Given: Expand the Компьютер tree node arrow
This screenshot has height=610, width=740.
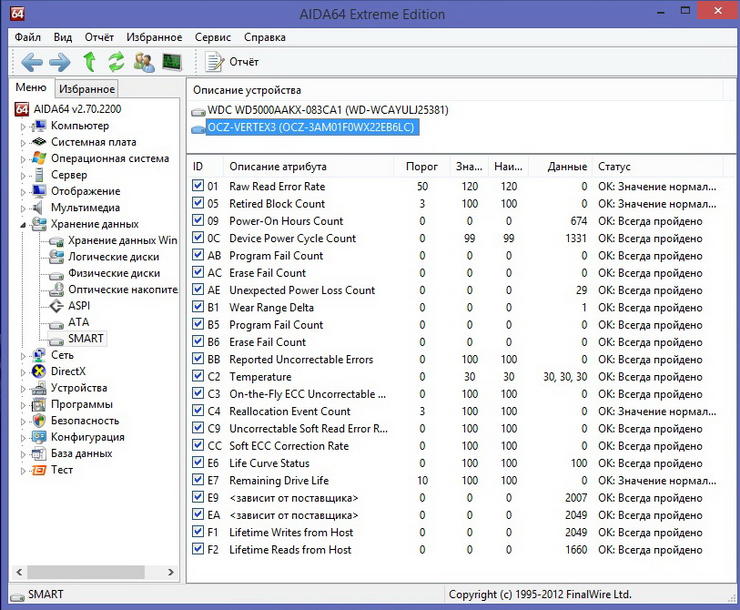Looking at the screenshot, I should [x=23, y=126].
